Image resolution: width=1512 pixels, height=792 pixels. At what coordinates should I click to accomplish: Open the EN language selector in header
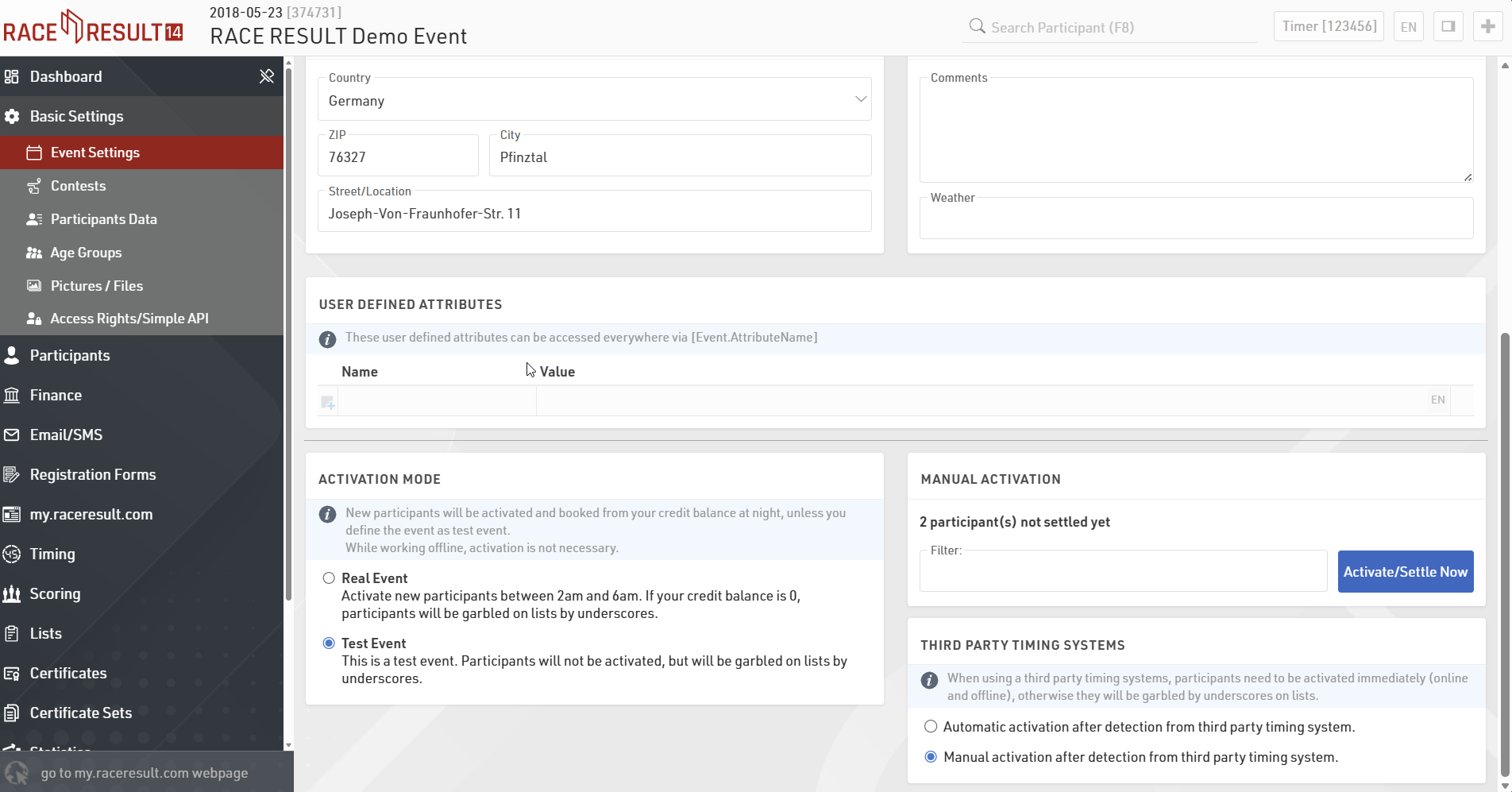(1408, 27)
